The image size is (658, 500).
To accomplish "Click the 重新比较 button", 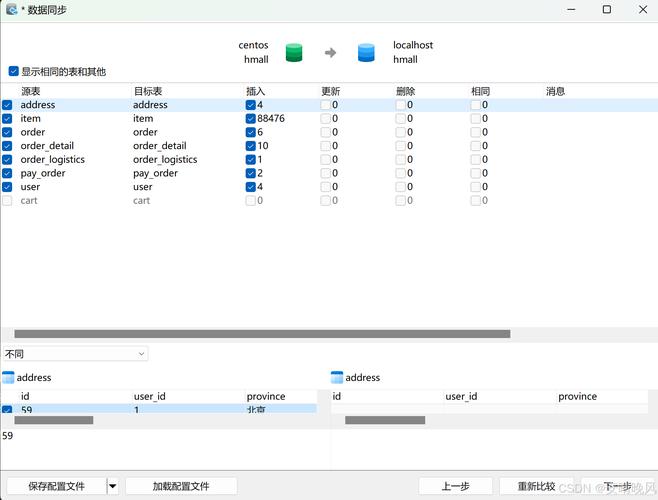I will tap(536, 487).
